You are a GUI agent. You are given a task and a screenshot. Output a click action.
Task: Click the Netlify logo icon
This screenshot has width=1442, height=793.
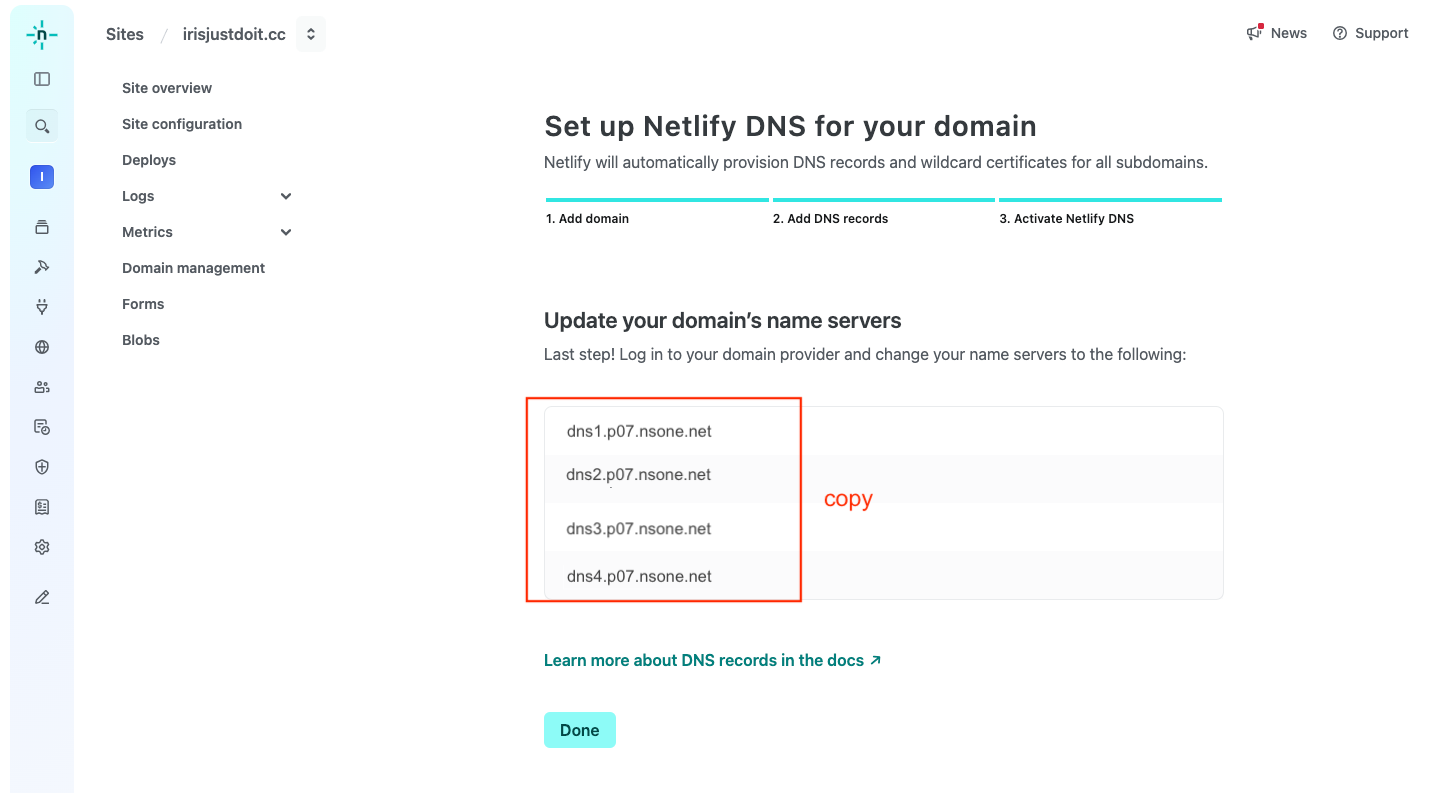click(41, 34)
